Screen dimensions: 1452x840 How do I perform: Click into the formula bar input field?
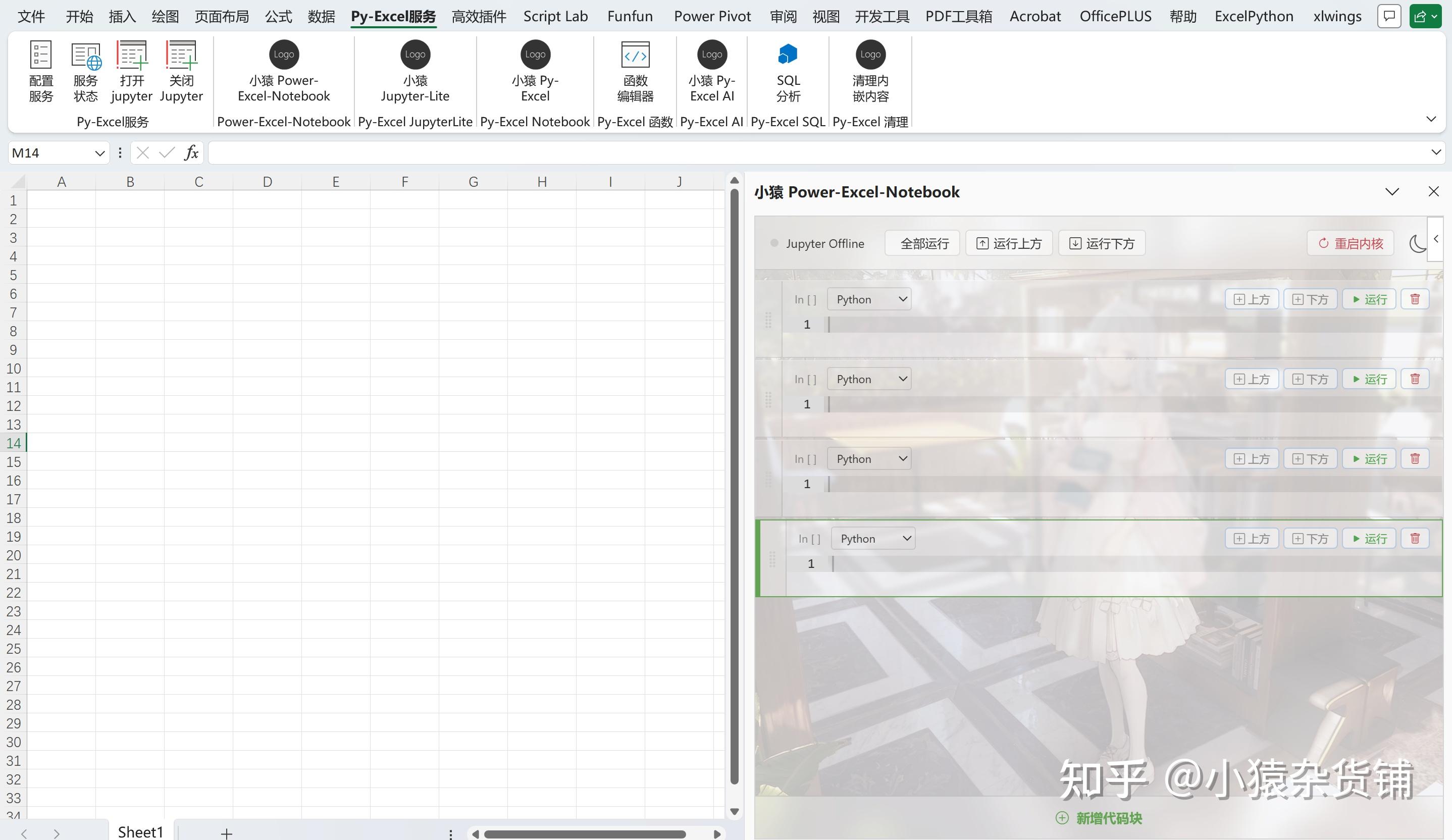point(807,153)
